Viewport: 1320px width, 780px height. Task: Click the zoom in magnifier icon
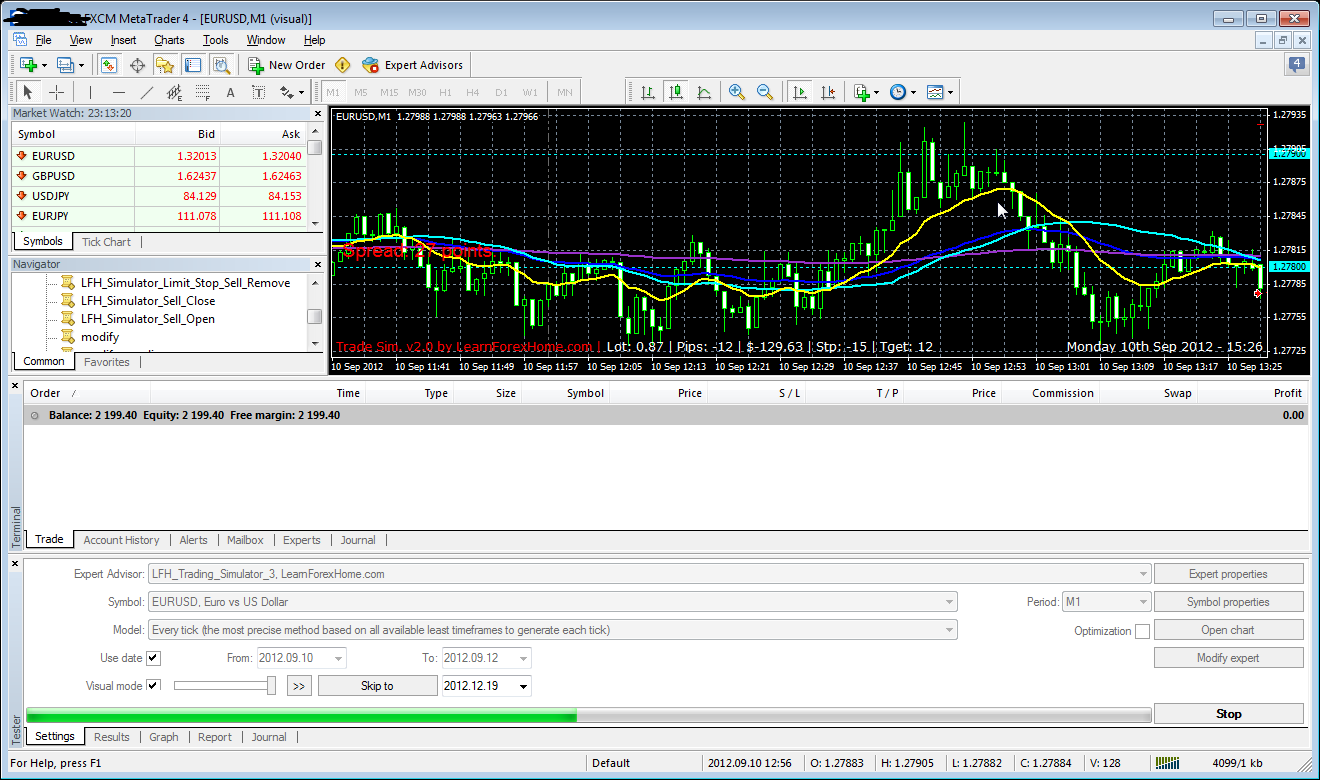coord(737,92)
